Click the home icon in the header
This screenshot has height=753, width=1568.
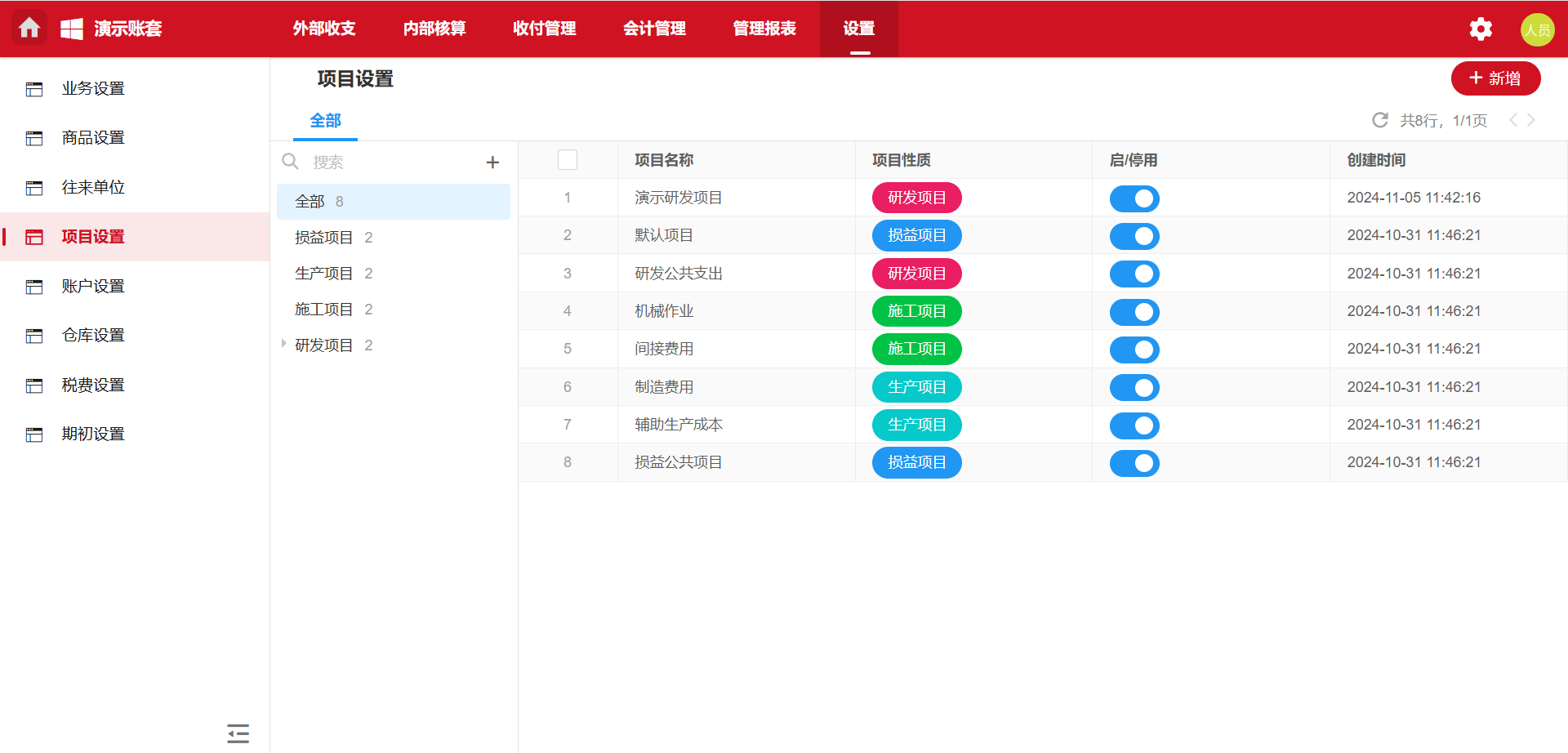tap(29, 29)
